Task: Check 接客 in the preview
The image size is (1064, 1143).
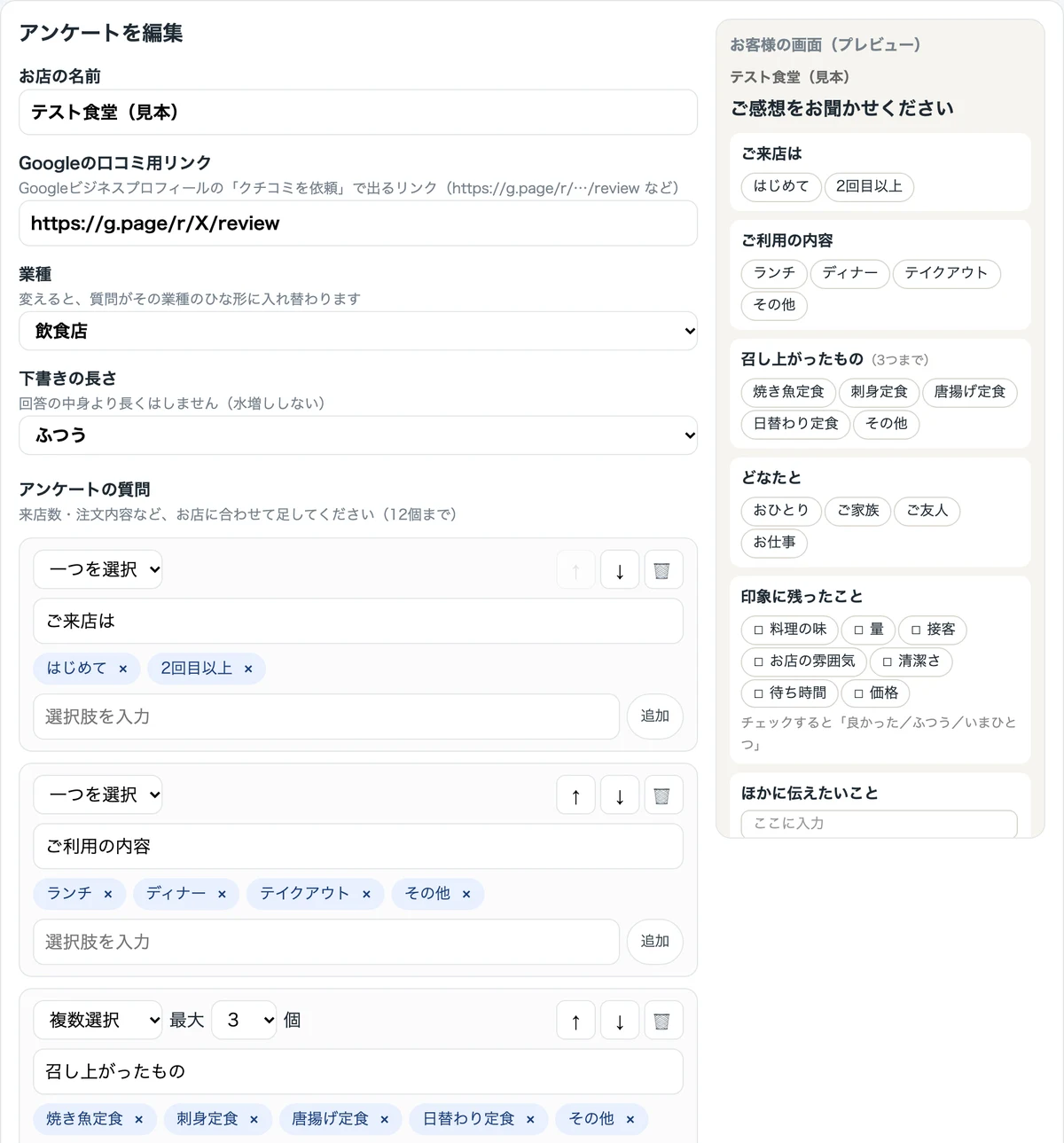Action: pos(933,630)
